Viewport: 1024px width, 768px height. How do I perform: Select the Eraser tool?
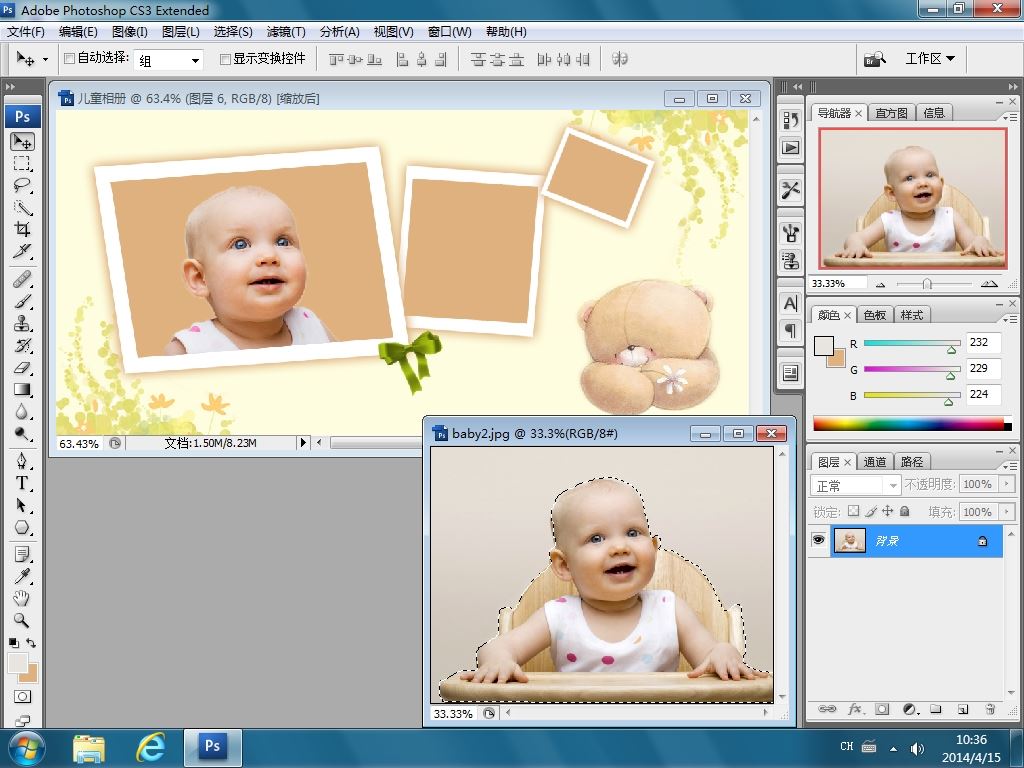pos(22,367)
